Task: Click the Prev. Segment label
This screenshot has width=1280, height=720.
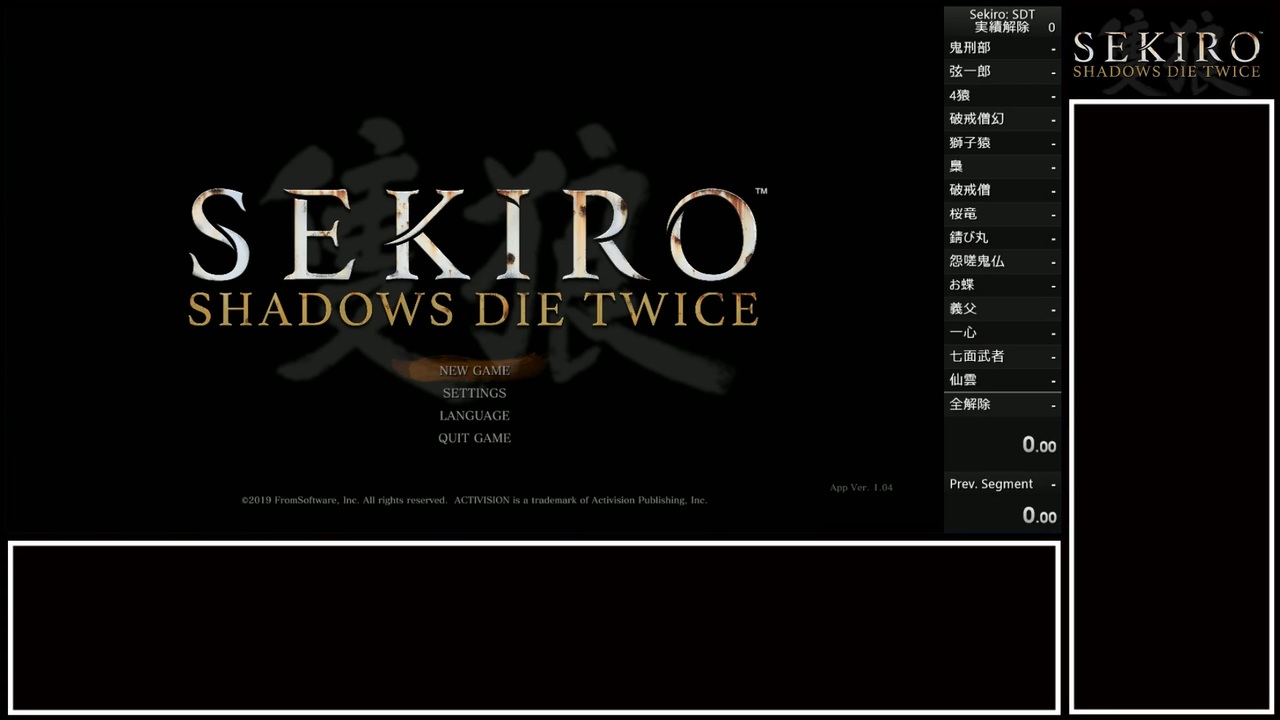Action: 991,484
